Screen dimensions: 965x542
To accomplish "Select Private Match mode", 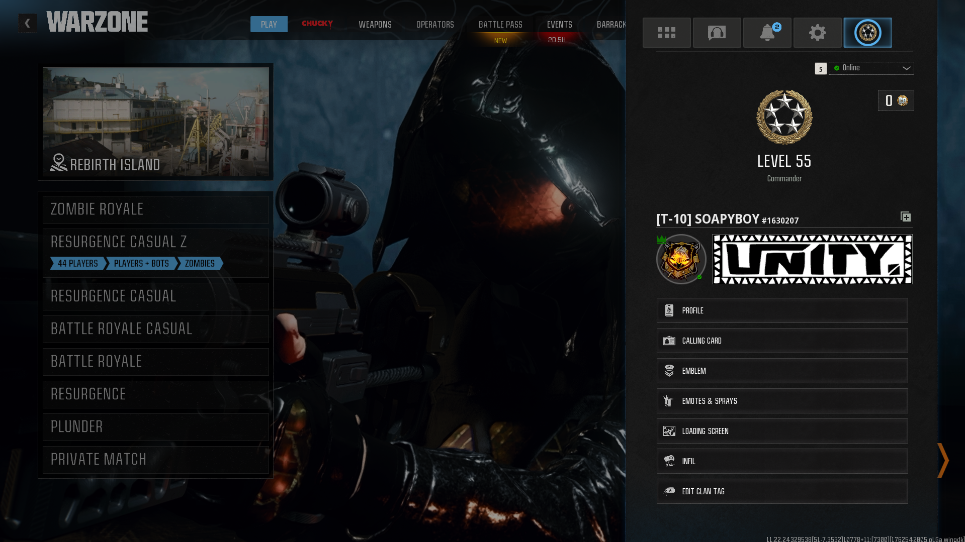I will pyautogui.click(x=156, y=459).
